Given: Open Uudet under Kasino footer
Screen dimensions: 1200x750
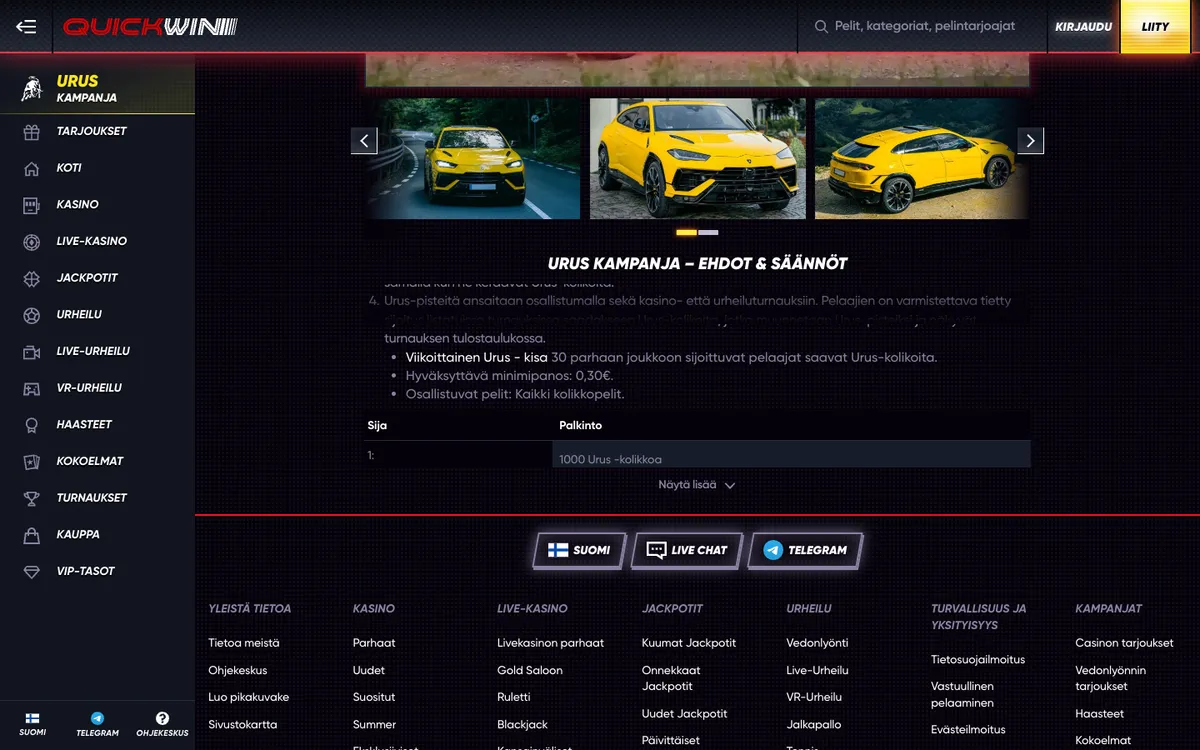Looking at the screenshot, I should tap(369, 670).
